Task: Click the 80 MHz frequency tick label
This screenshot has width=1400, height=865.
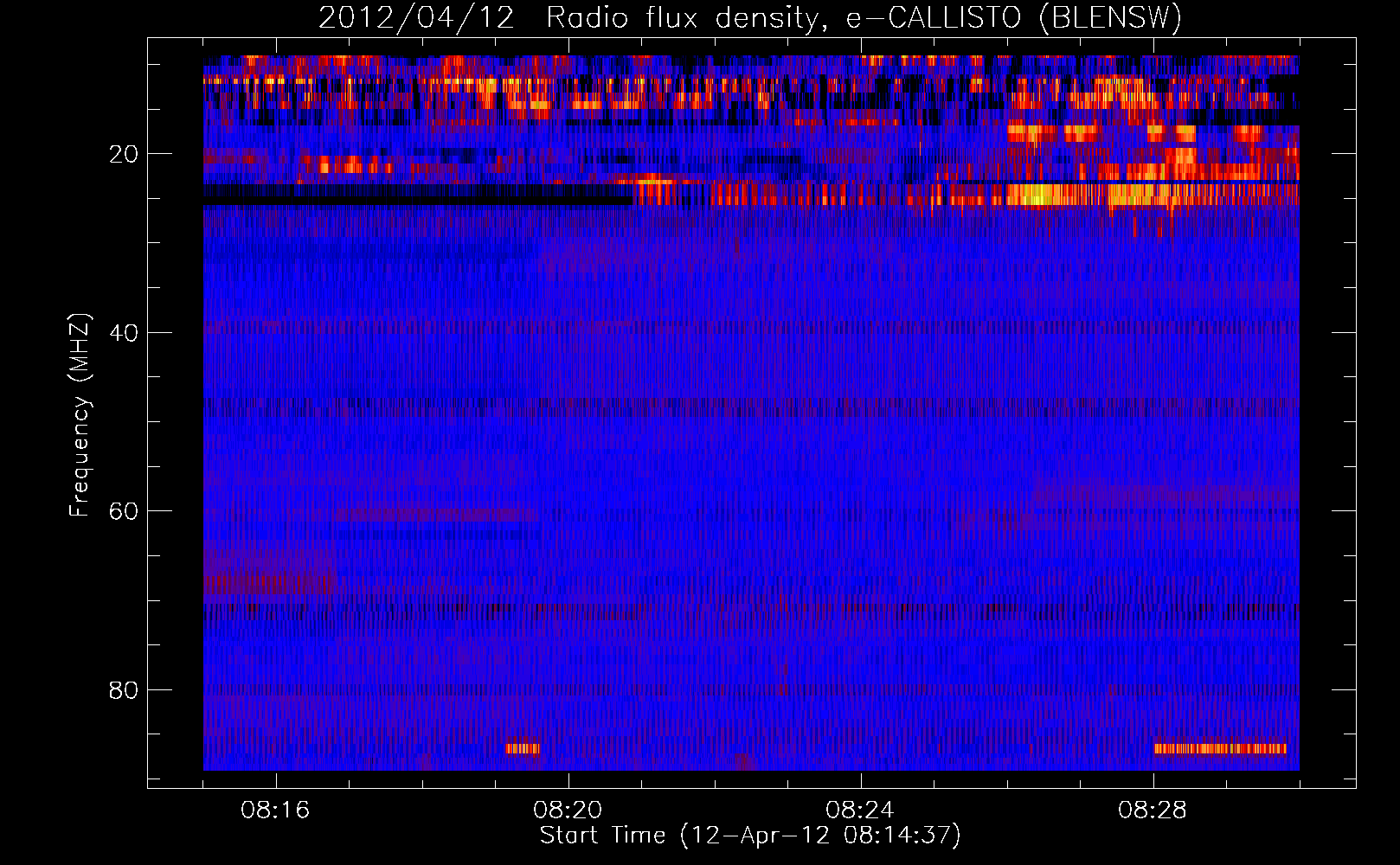Action: point(124,690)
